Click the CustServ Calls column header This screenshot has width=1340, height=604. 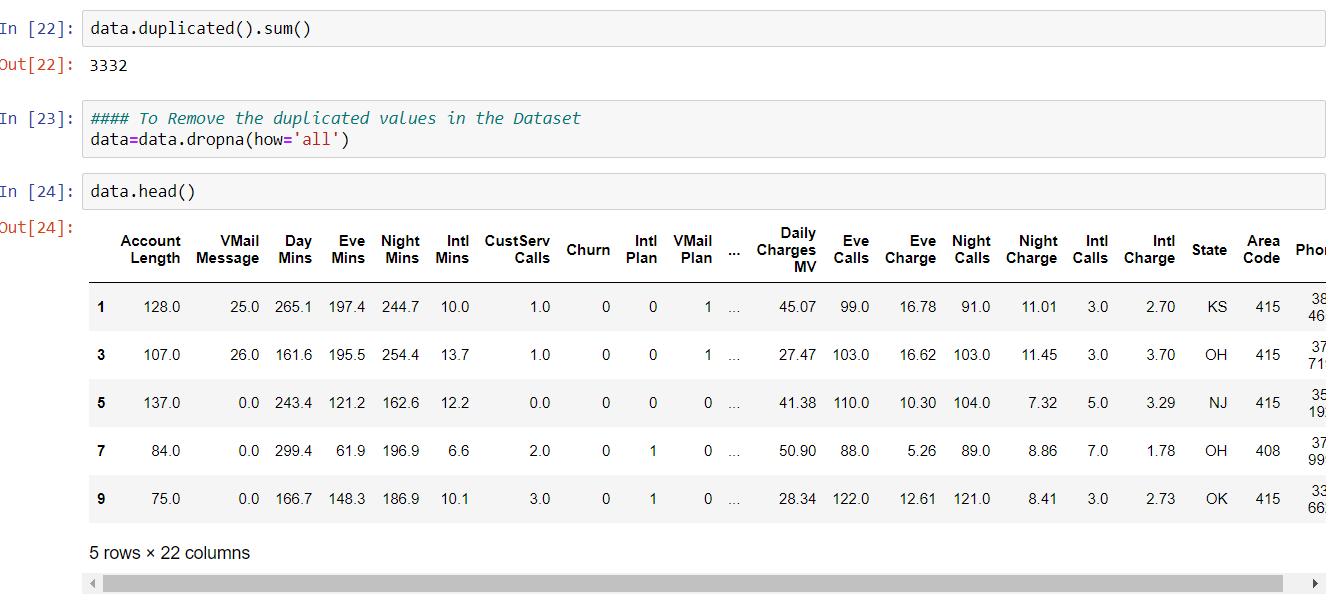coord(518,249)
